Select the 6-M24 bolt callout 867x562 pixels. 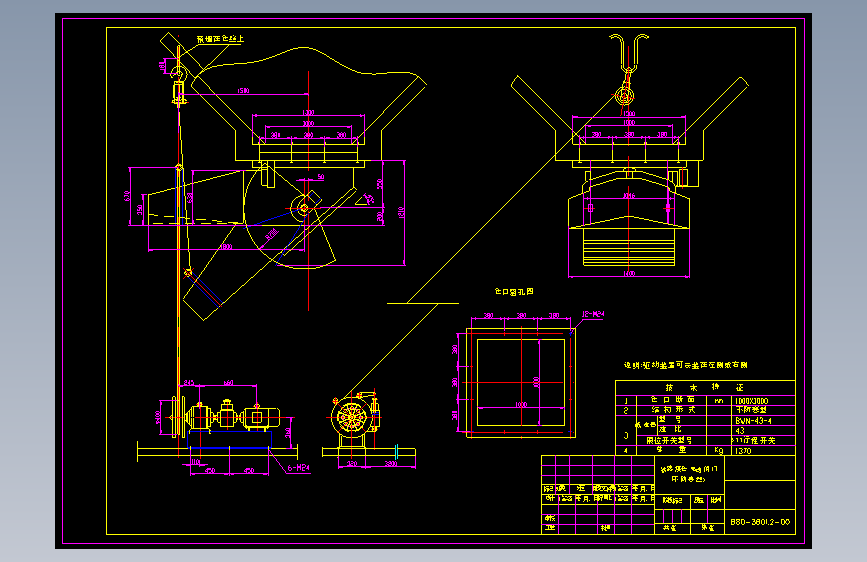pos(299,468)
